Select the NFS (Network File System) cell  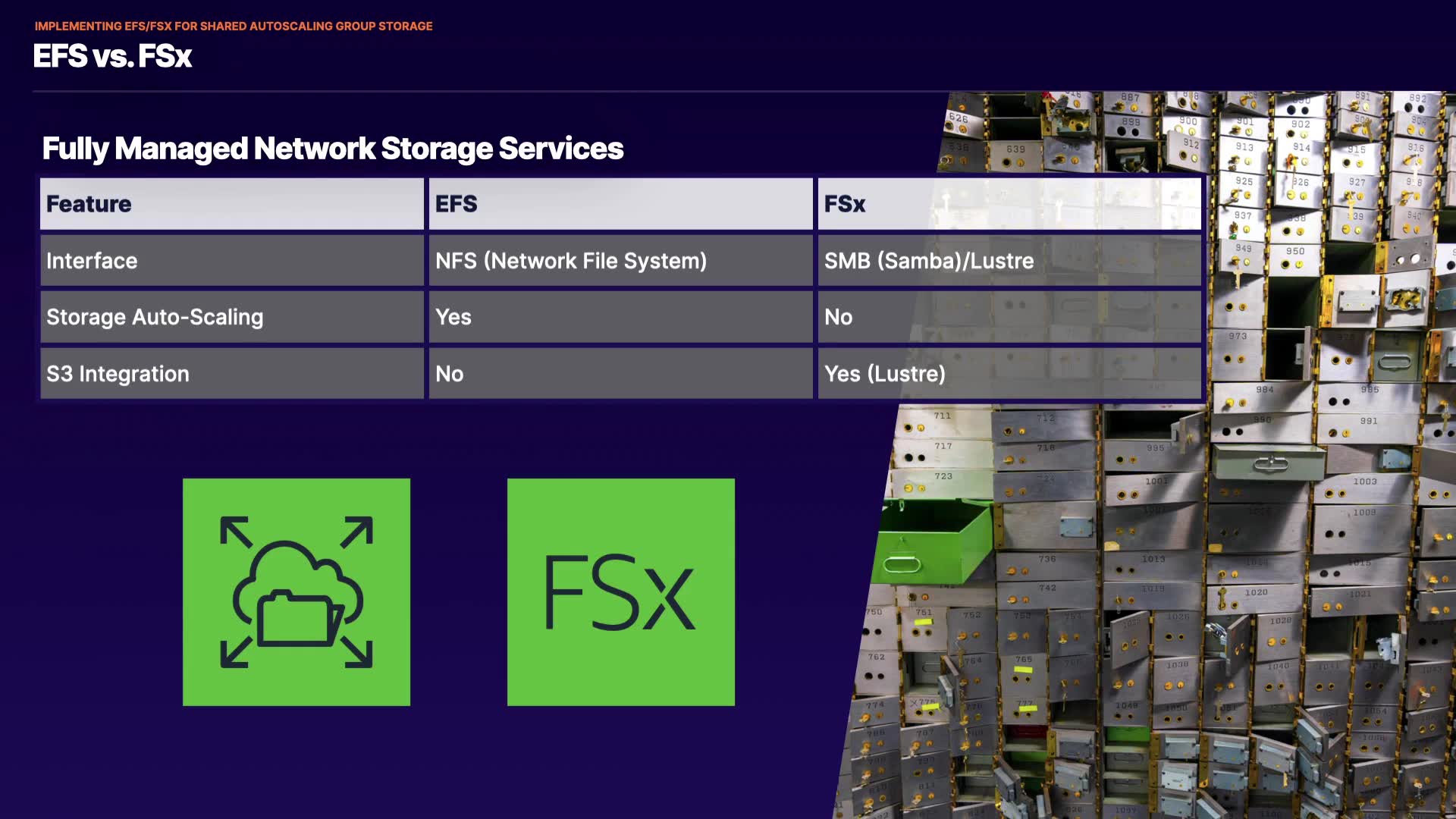(x=570, y=261)
